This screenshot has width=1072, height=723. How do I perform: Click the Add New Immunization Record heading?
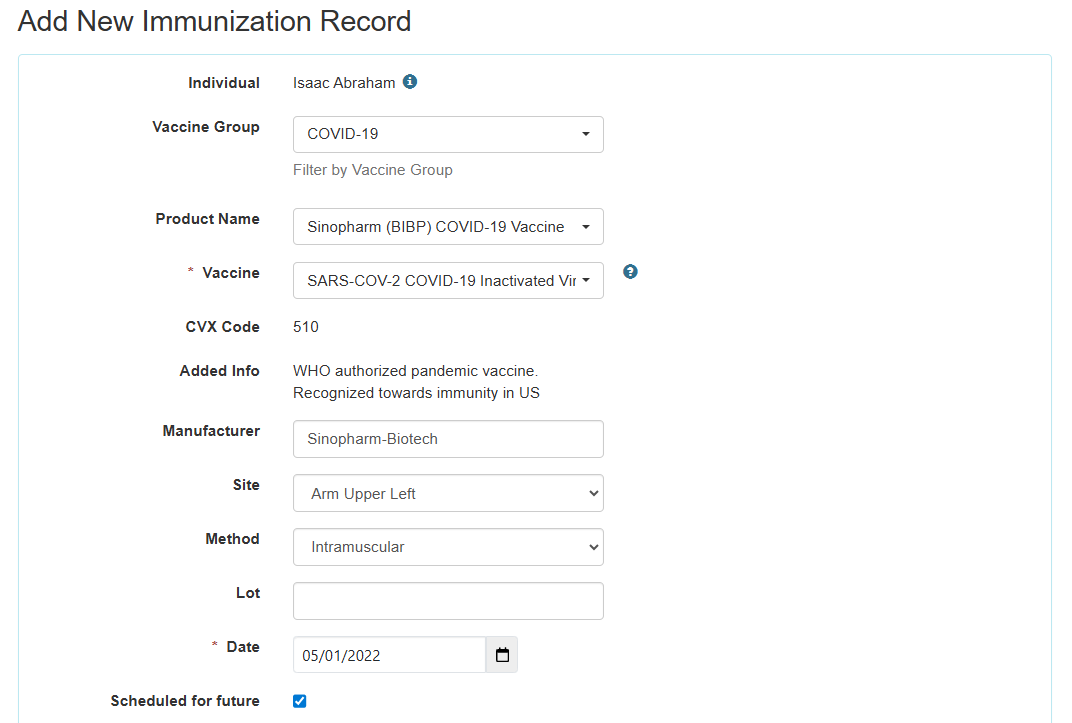coord(215,21)
